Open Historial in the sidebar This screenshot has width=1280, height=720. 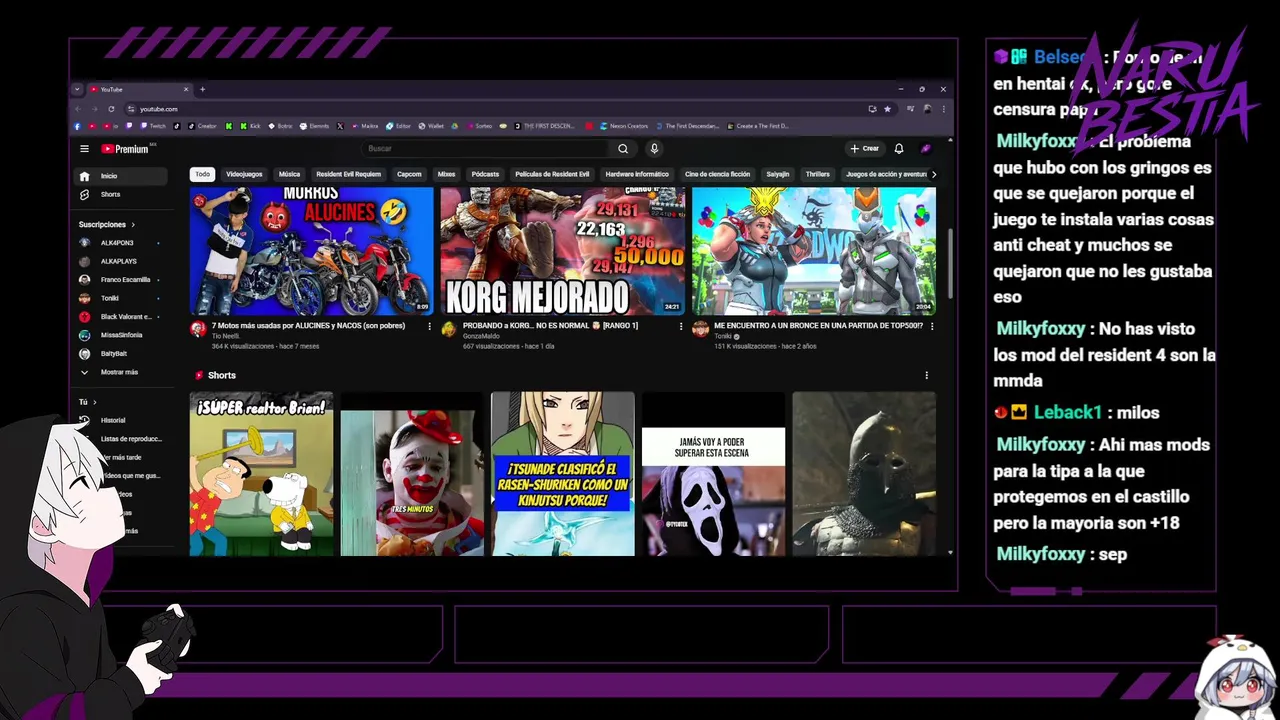[x=122, y=420]
